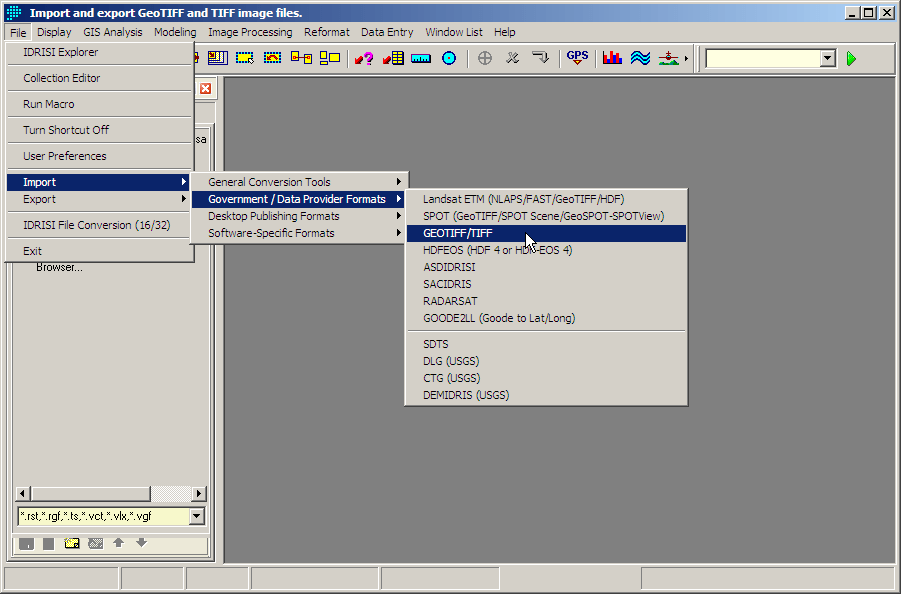The width and height of the screenshot is (901, 594).
Task: Open the Display menu
Action: tap(54, 32)
